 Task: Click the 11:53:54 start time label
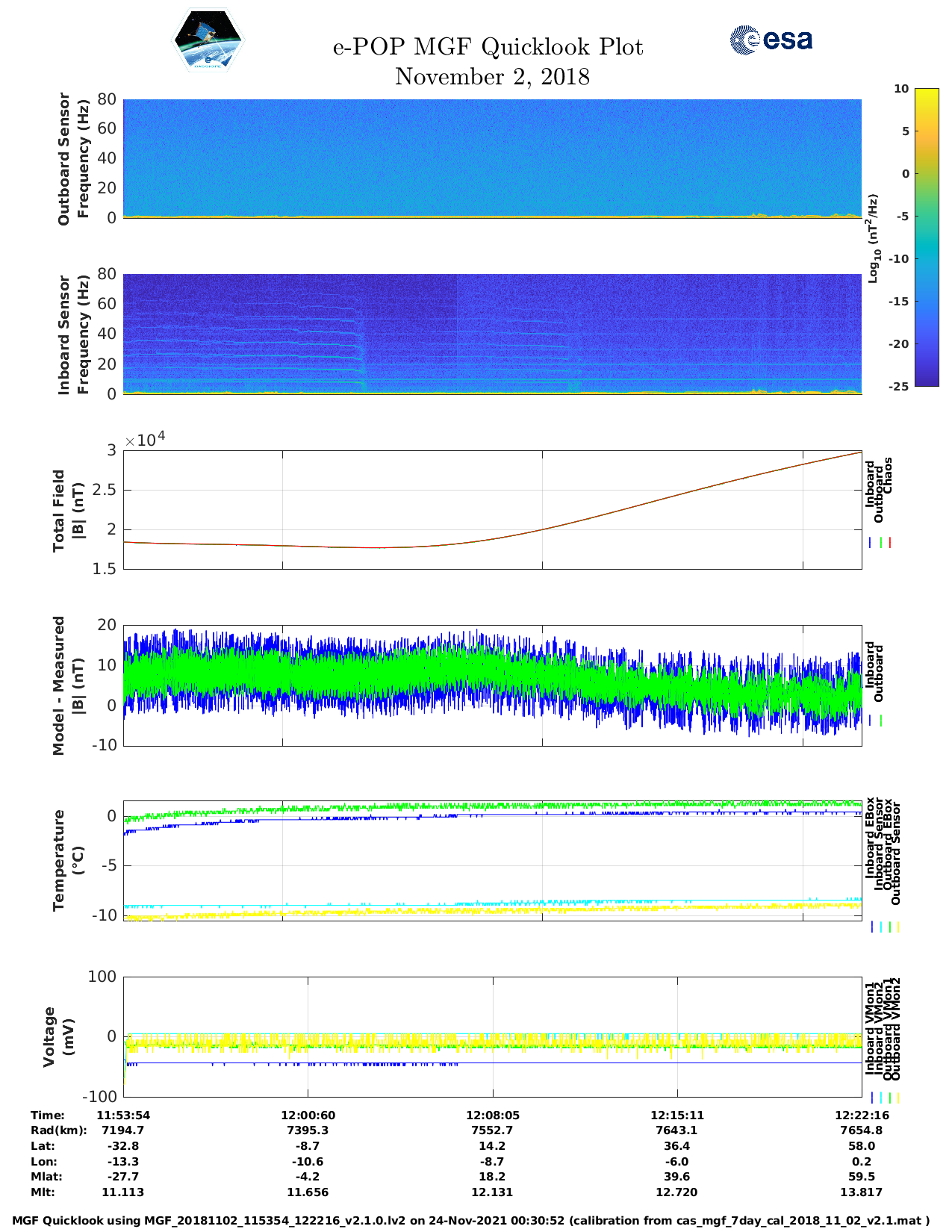pyautogui.click(x=123, y=1115)
